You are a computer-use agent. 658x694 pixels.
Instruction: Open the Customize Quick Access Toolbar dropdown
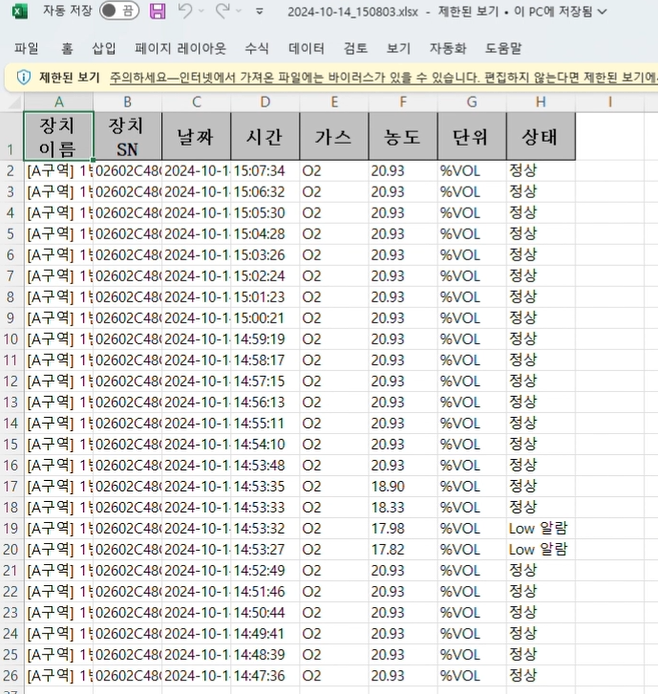tap(260, 12)
